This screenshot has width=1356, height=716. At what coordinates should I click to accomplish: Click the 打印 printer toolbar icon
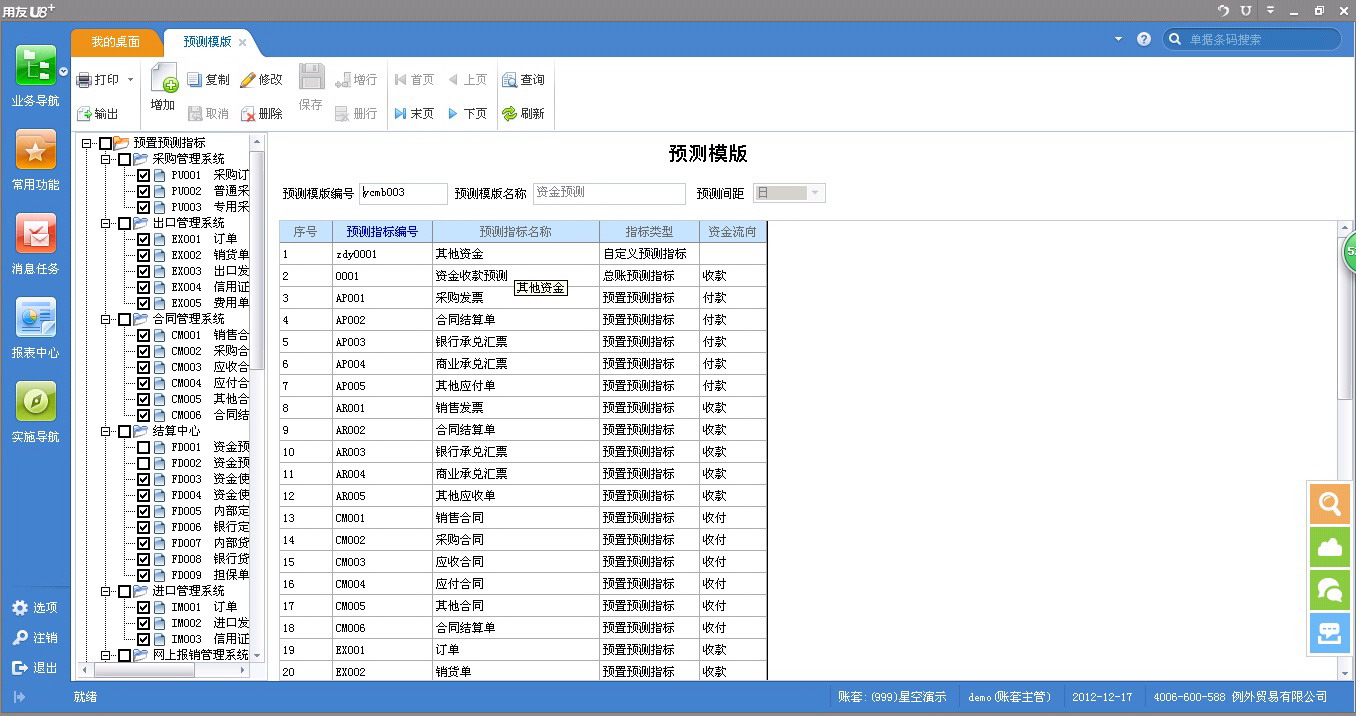(85, 80)
